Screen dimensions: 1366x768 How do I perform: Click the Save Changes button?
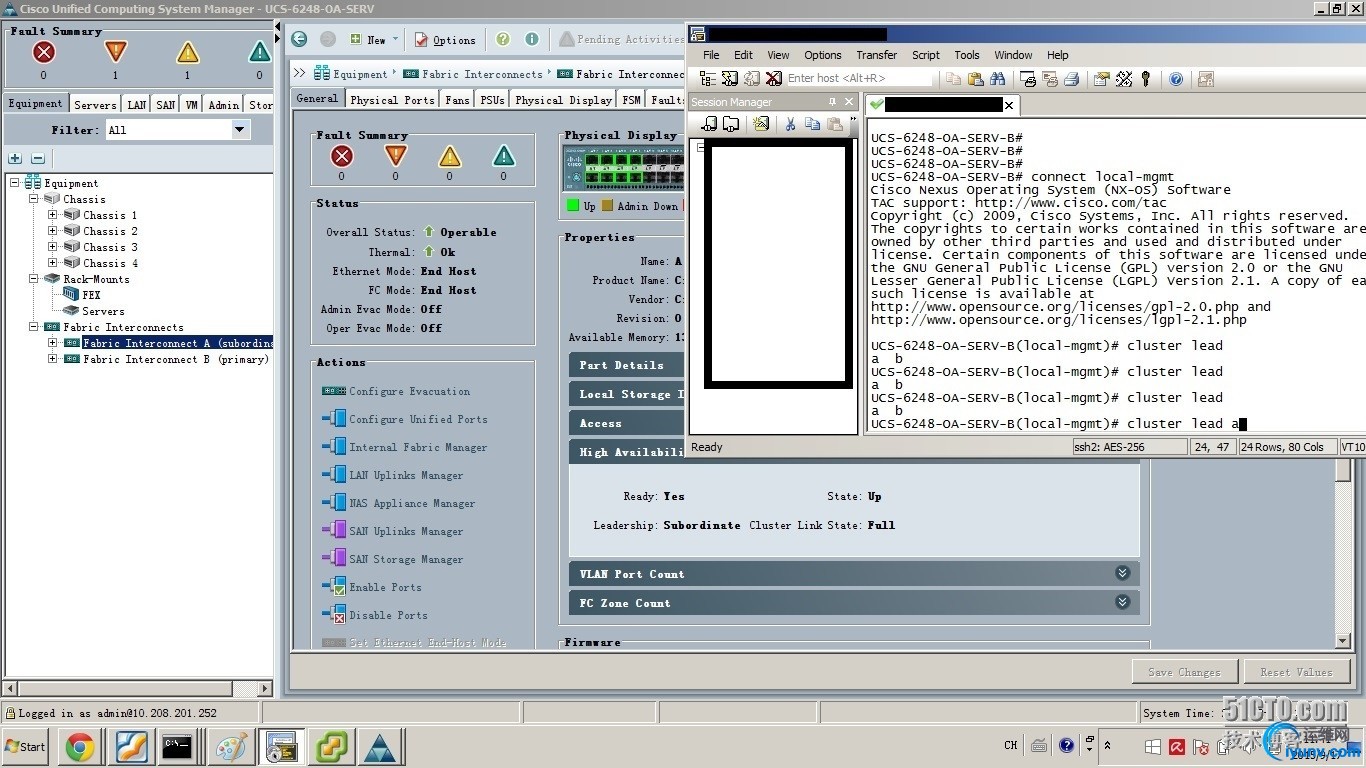coord(1185,671)
